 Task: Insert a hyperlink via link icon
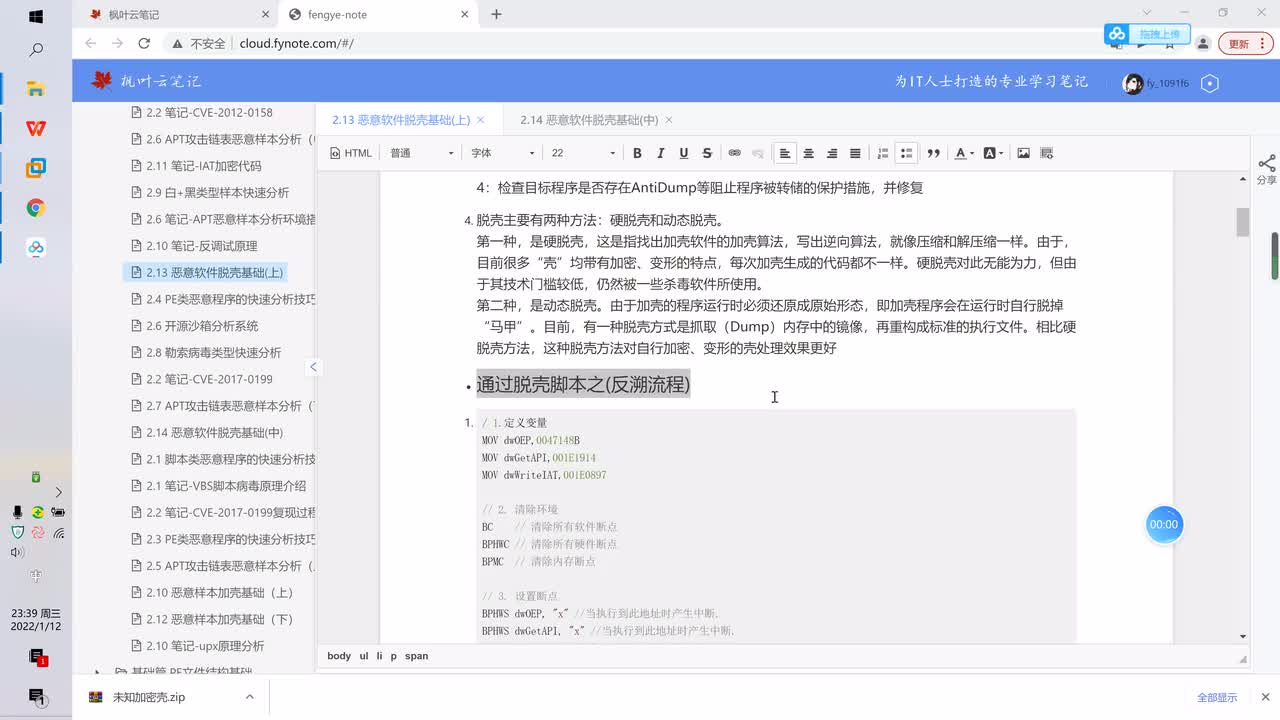click(734, 153)
